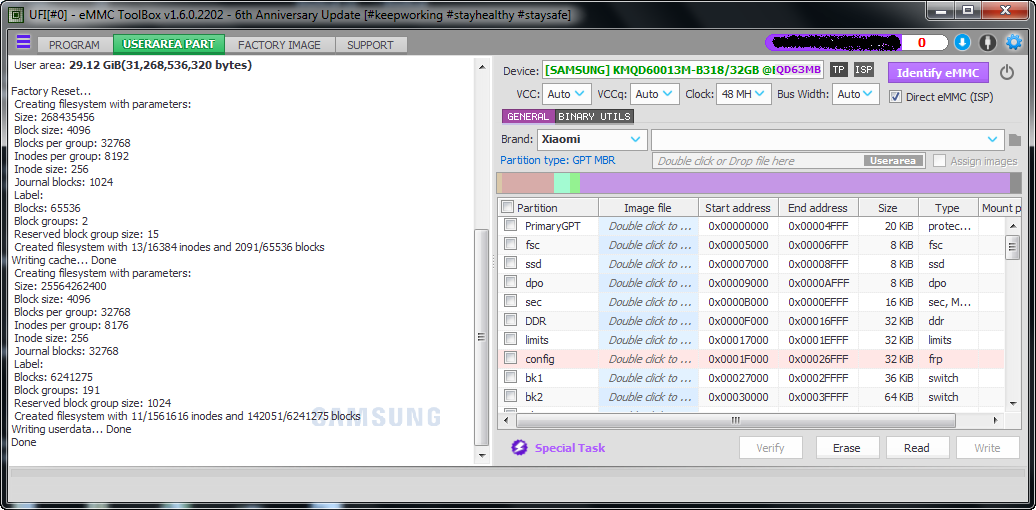Sort by the Start address column header
1036x510 pixels.
[738, 207]
